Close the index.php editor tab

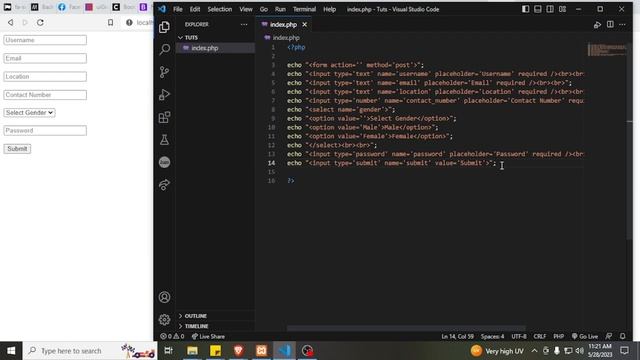coord(304,24)
